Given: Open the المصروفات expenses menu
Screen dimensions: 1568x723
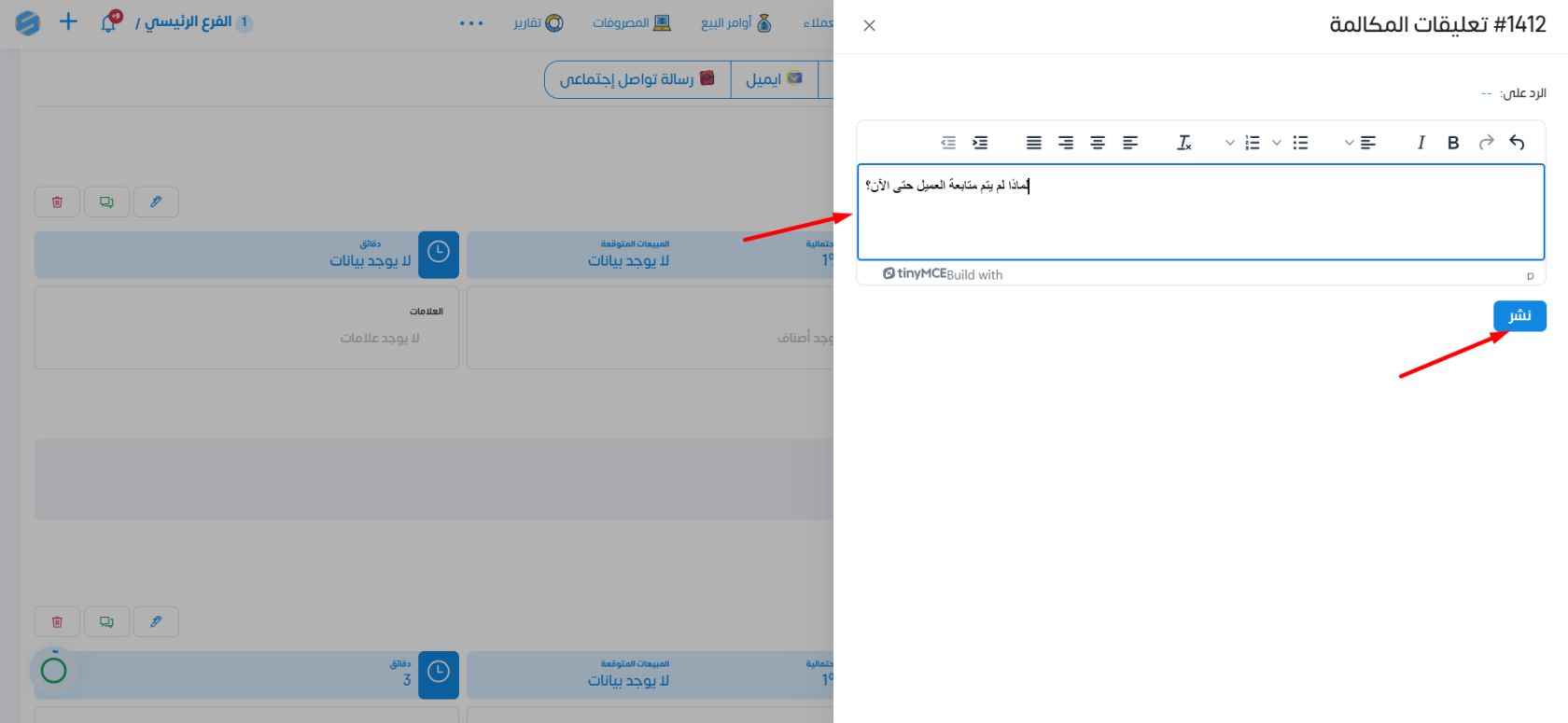Looking at the screenshot, I should 632,23.
